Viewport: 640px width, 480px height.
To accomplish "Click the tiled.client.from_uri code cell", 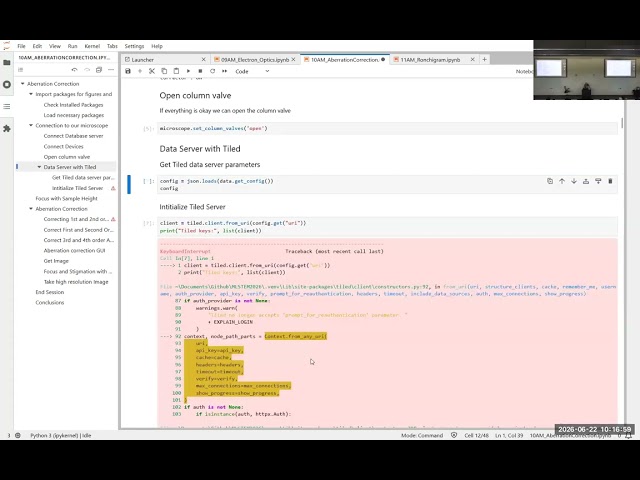I will (x=388, y=227).
